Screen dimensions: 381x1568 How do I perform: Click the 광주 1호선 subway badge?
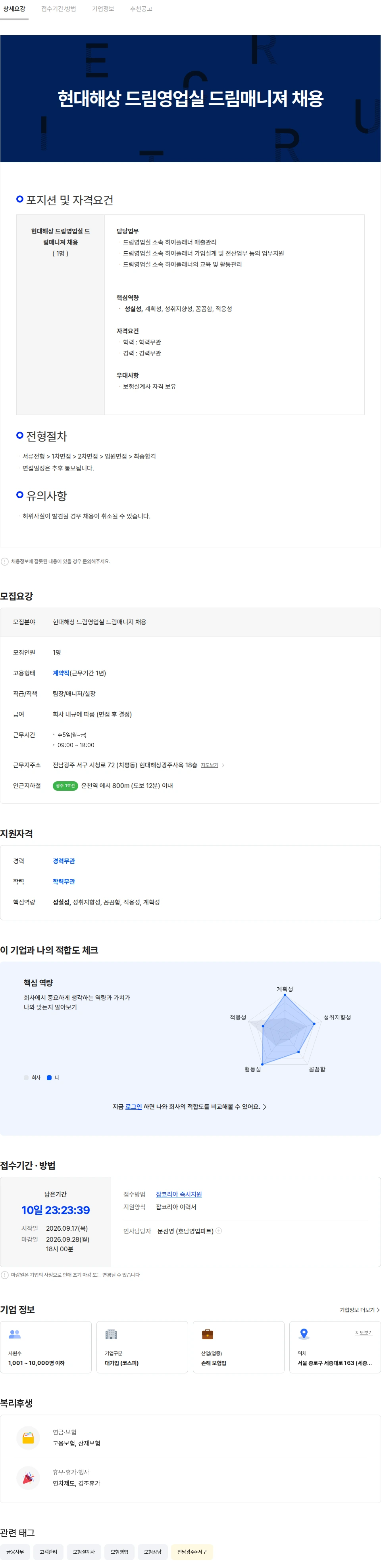(x=65, y=786)
